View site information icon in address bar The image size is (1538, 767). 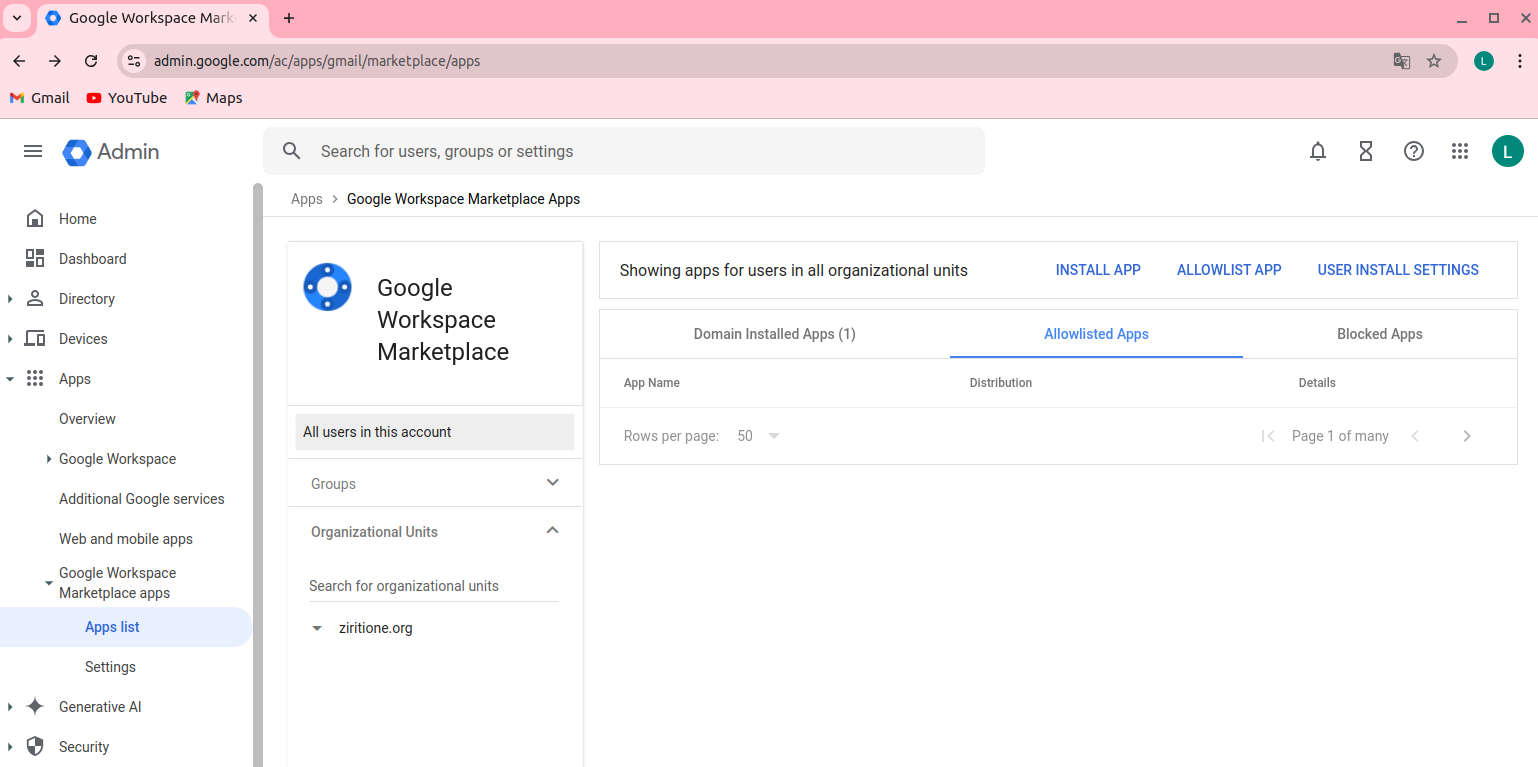[134, 61]
